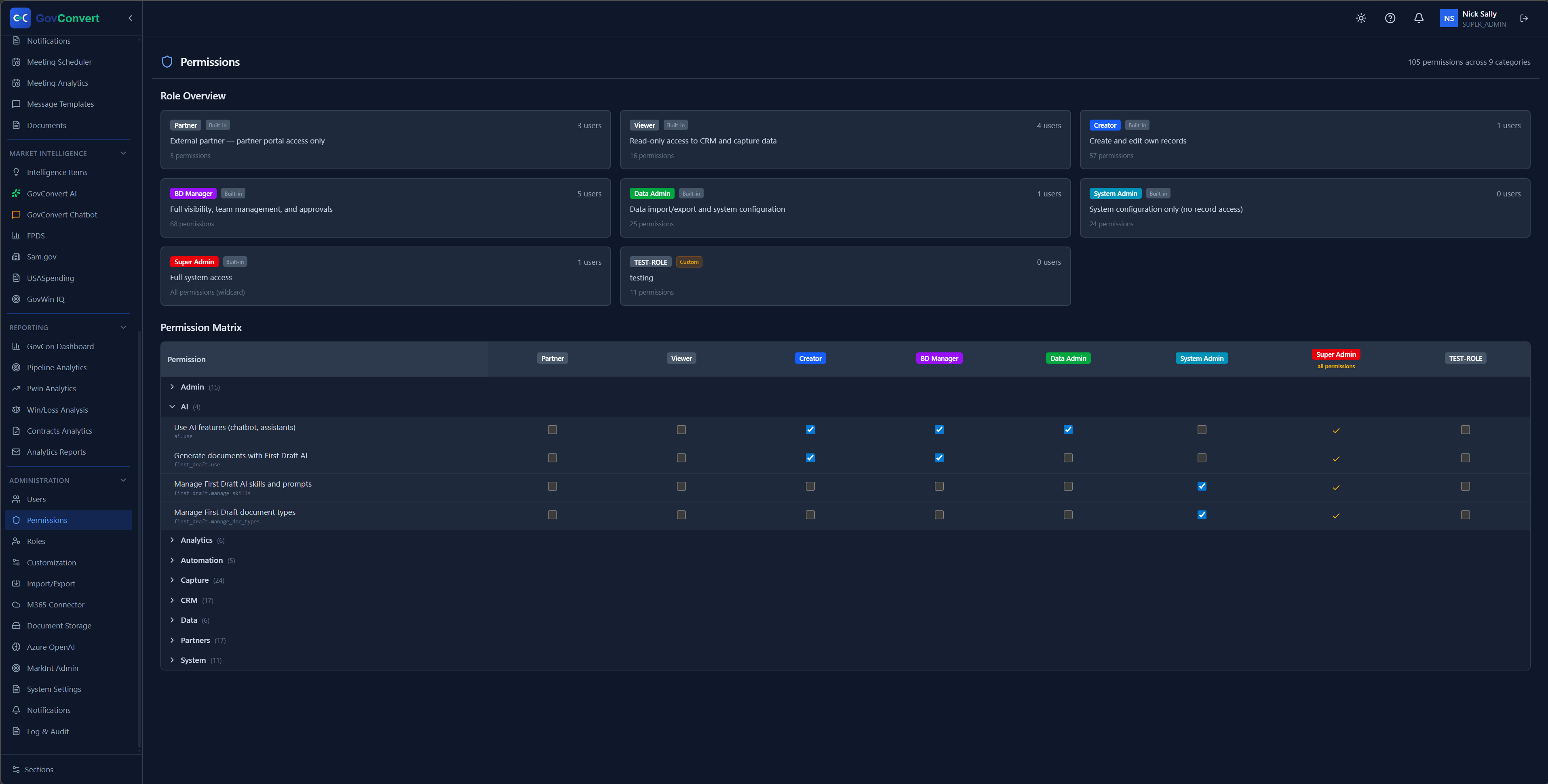Screen dimensions: 1548x784
Task: Click the Azure OpenAI brain icon
Action: 16,647
